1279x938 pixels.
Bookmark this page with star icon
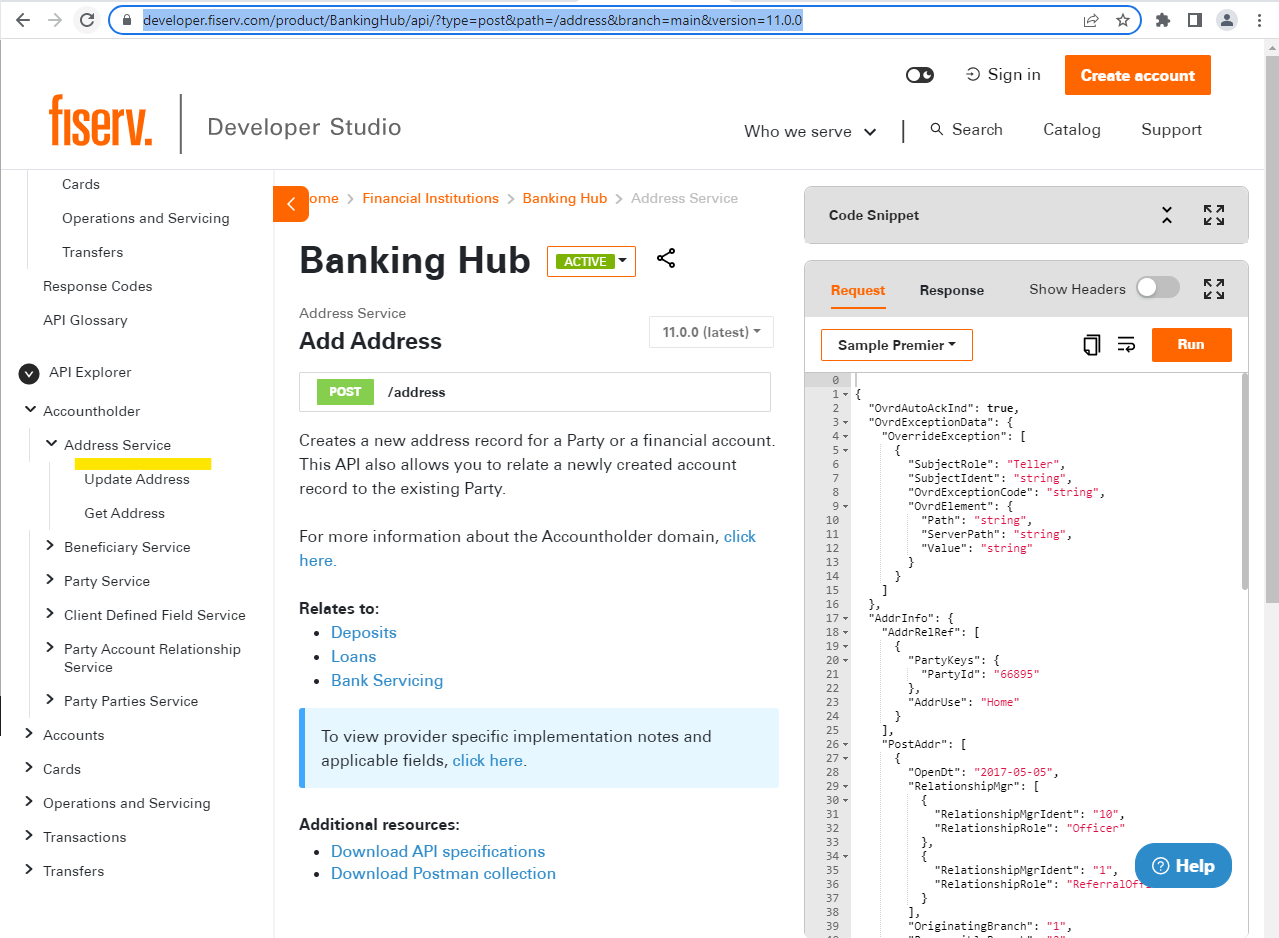(x=1123, y=20)
